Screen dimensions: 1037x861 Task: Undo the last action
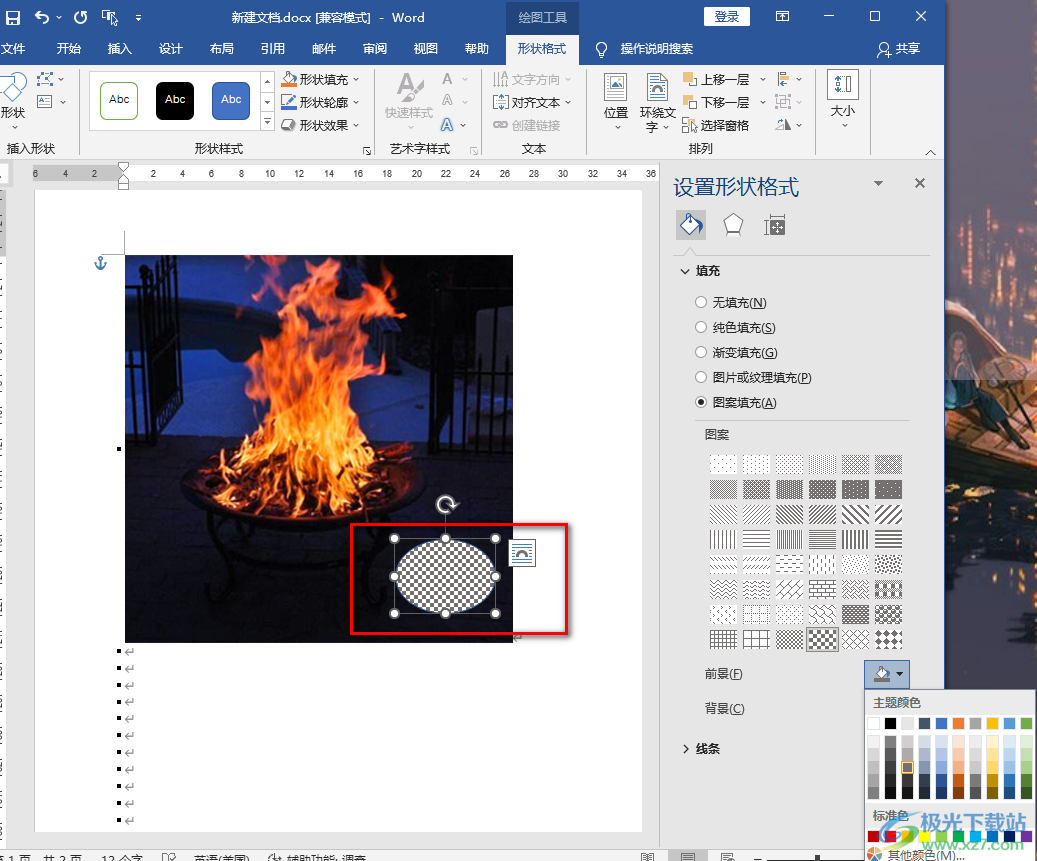coord(42,18)
